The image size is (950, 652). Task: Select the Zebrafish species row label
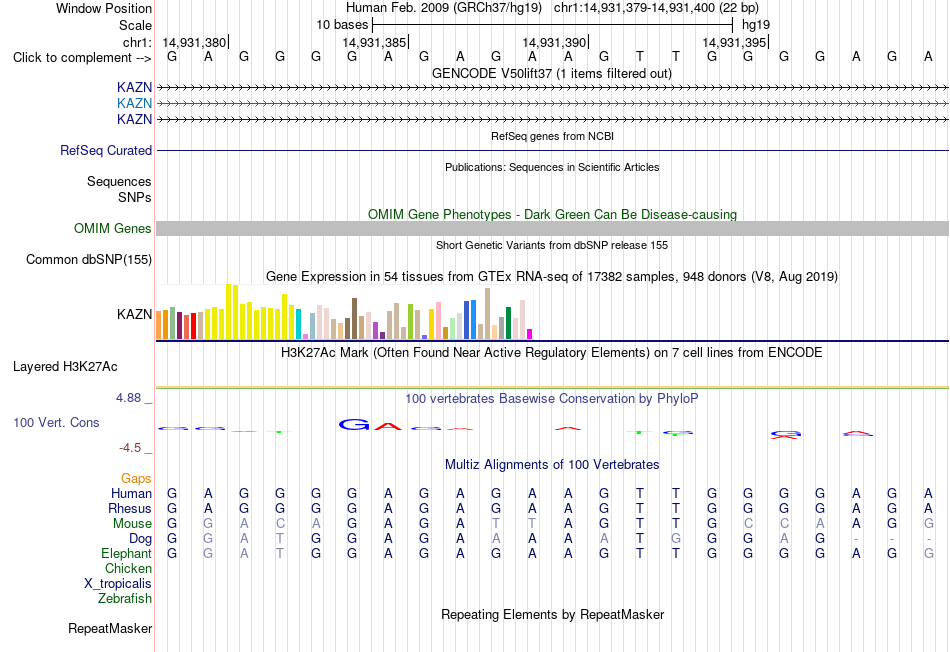125,598
